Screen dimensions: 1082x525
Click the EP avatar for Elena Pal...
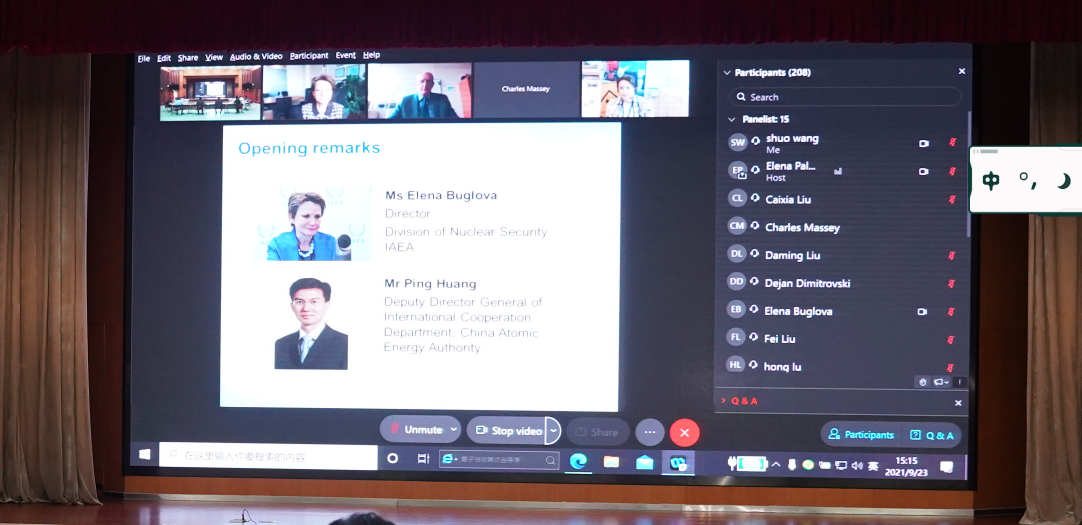point(738,170)
